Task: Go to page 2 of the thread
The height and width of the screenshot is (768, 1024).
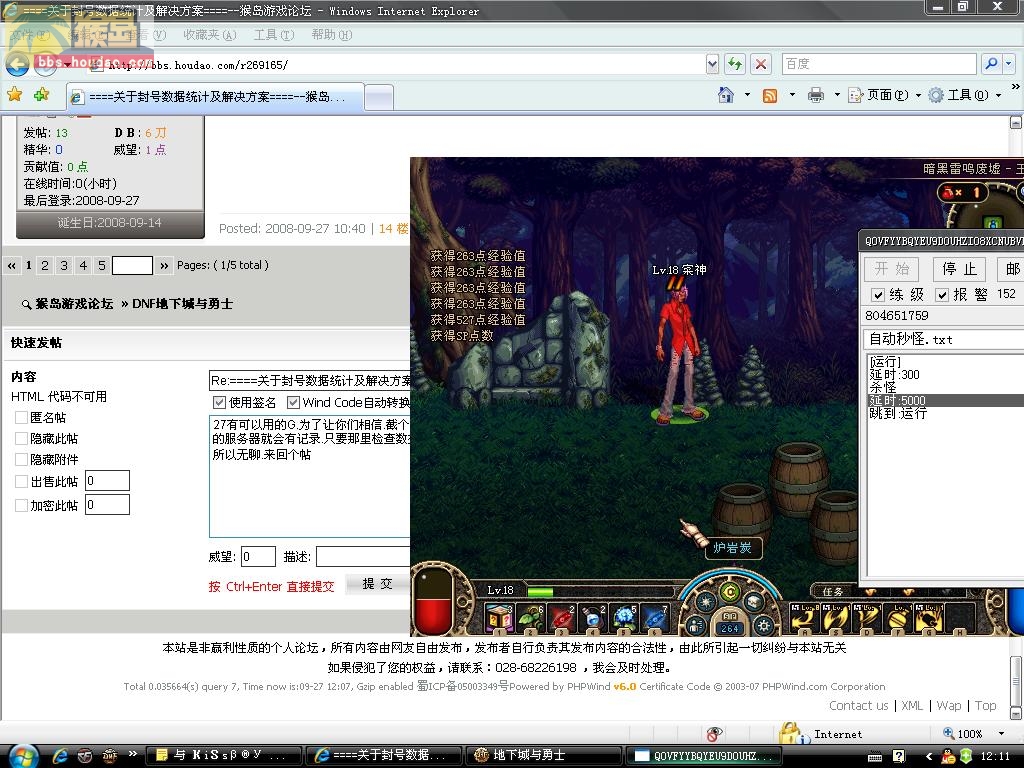Action: (x=44, y=265)
